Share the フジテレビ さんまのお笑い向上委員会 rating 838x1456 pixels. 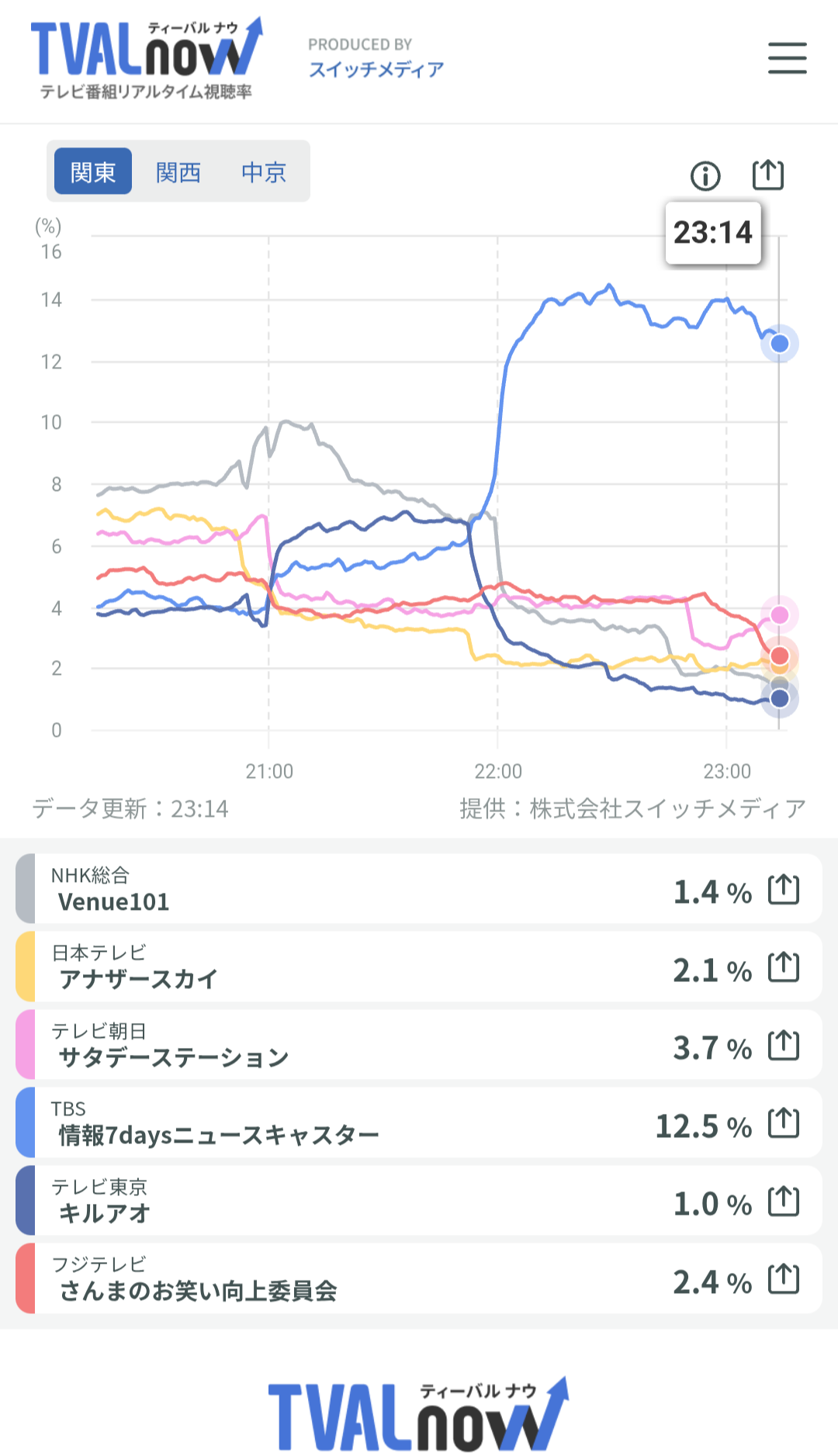[783, 1279]
